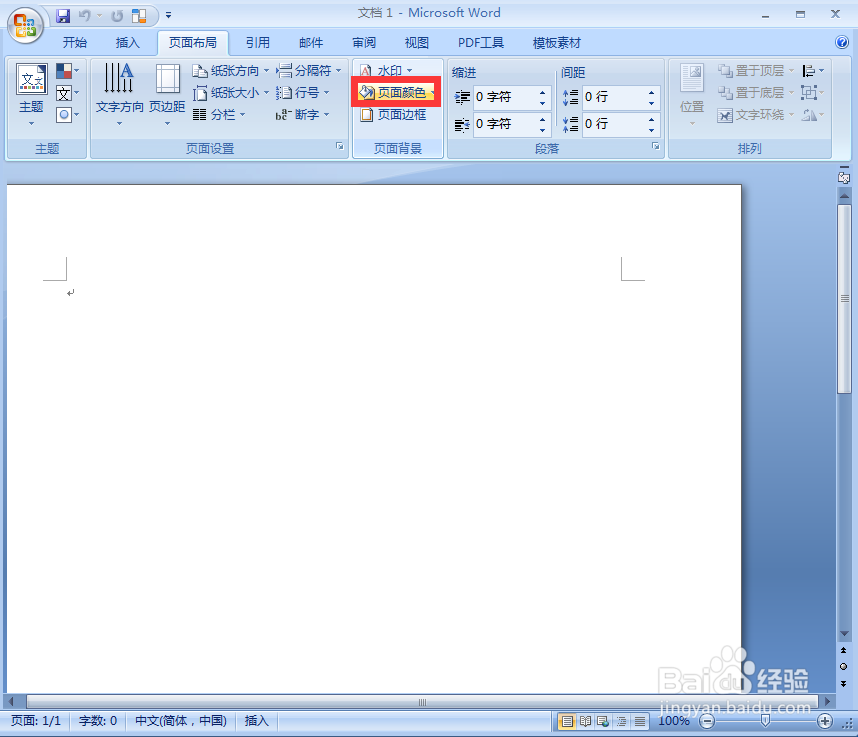Viewport: 858px width, 737px height.
Task: Select Paper Size (纸张大小) option
Action: [230, 92]
